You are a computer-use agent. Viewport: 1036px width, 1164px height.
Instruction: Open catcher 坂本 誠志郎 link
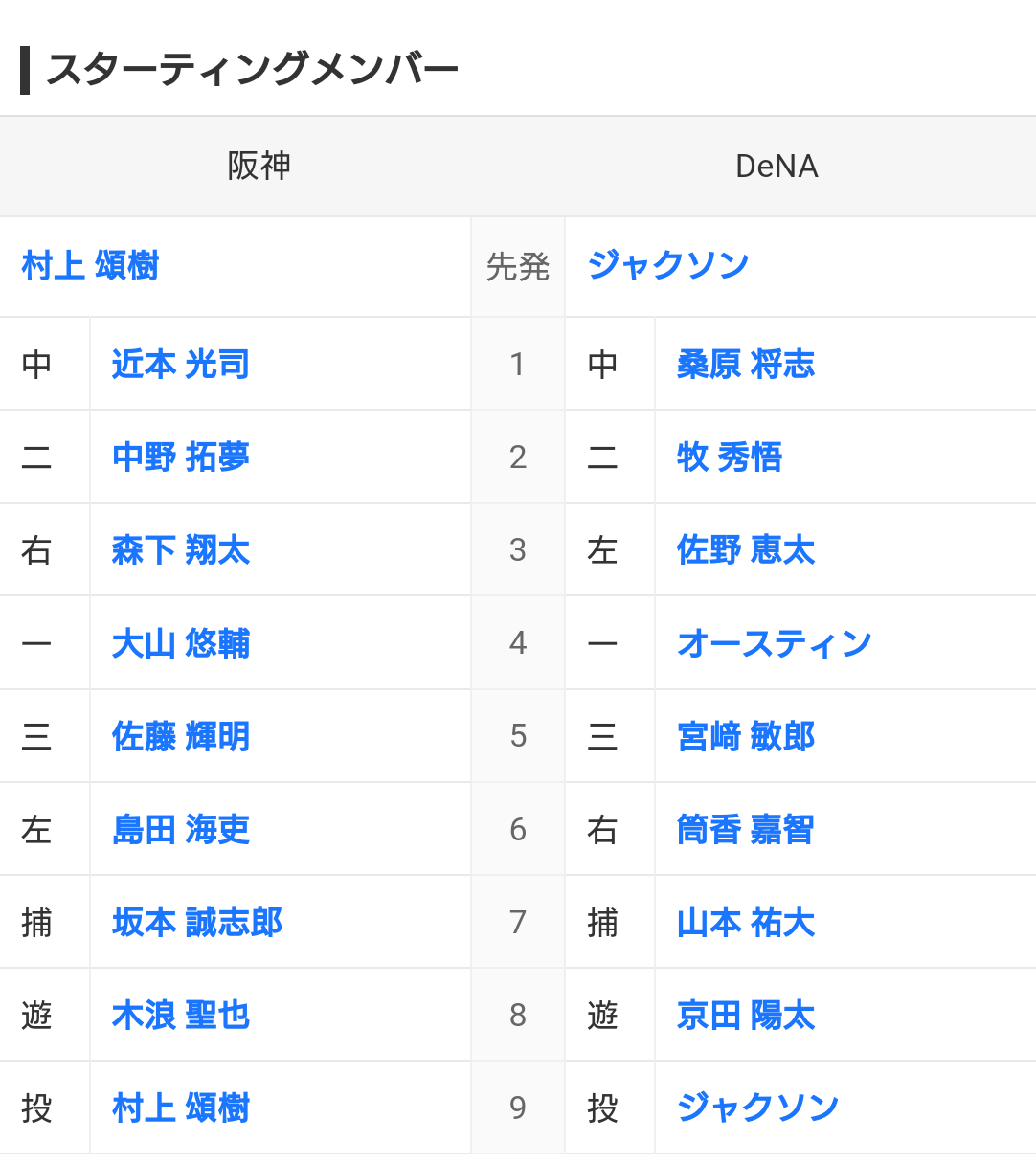point(196,922)
